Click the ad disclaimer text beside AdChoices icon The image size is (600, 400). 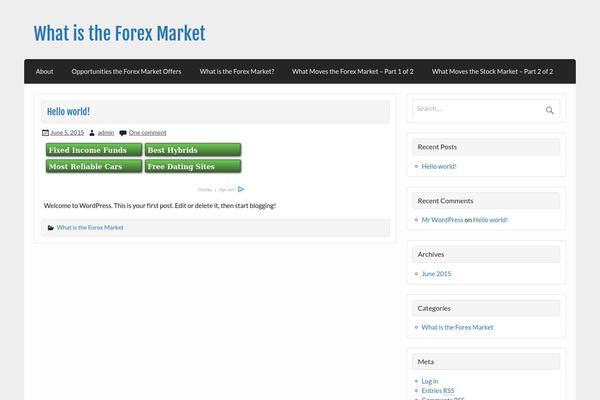coord(217,189)
